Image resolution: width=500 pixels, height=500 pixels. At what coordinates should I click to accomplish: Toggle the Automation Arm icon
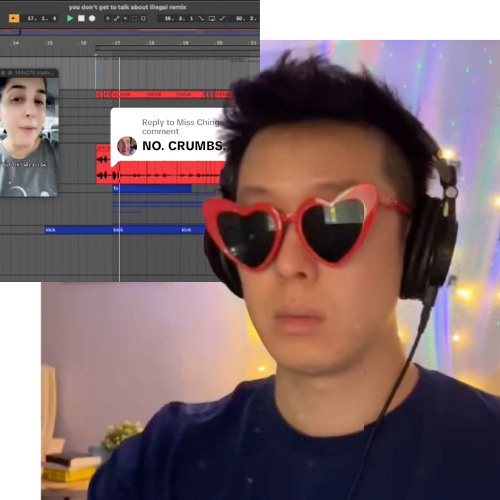point(116,19)
